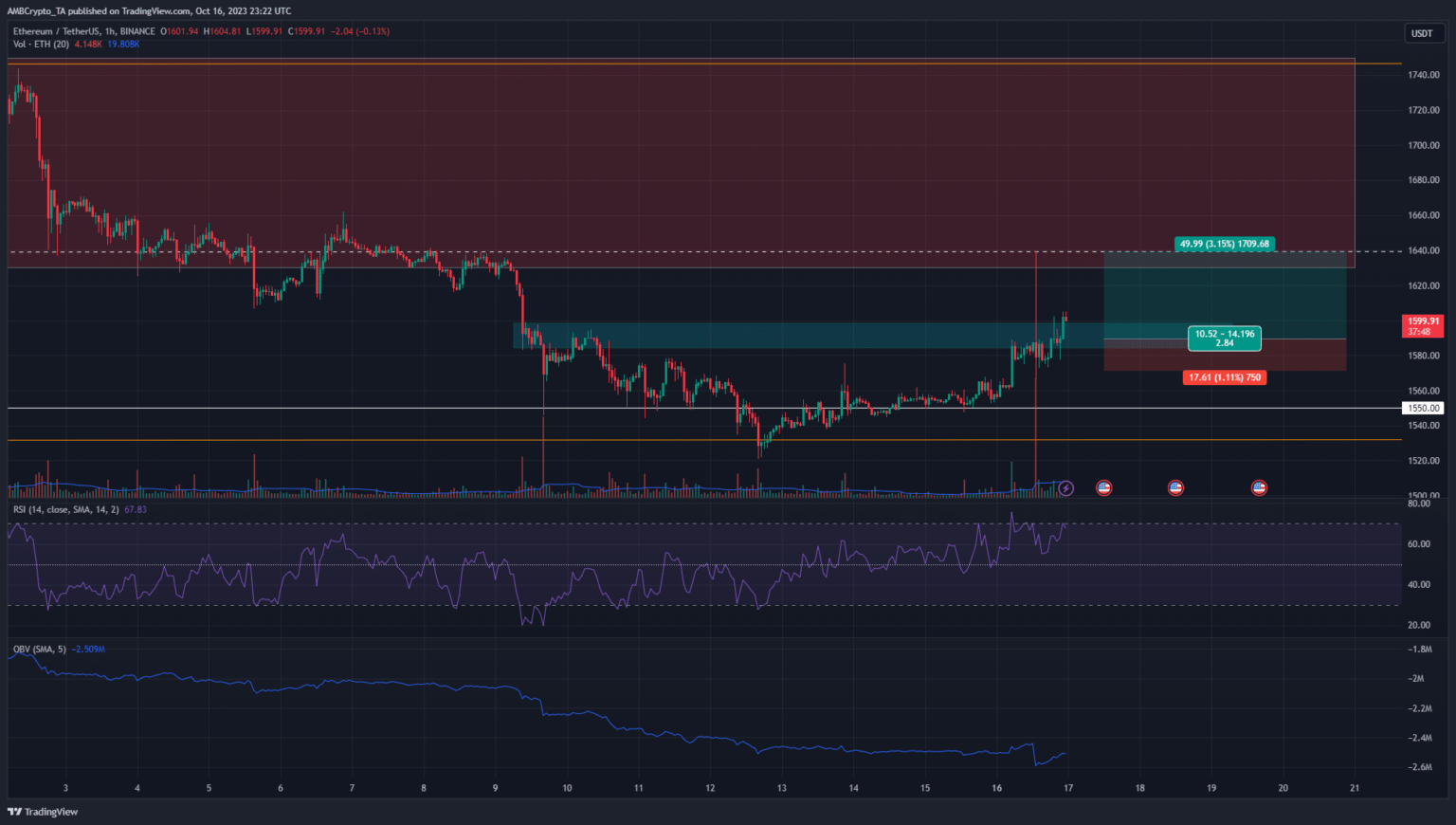1456x825 pixels.
Task: Open the USDT currency selector
Action: point(1422,33)
